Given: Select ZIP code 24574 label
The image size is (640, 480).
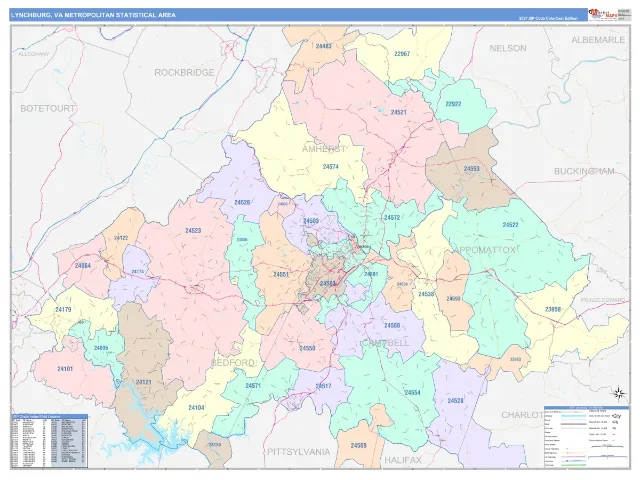Looking at the screenshot, I should coord(331,167).
